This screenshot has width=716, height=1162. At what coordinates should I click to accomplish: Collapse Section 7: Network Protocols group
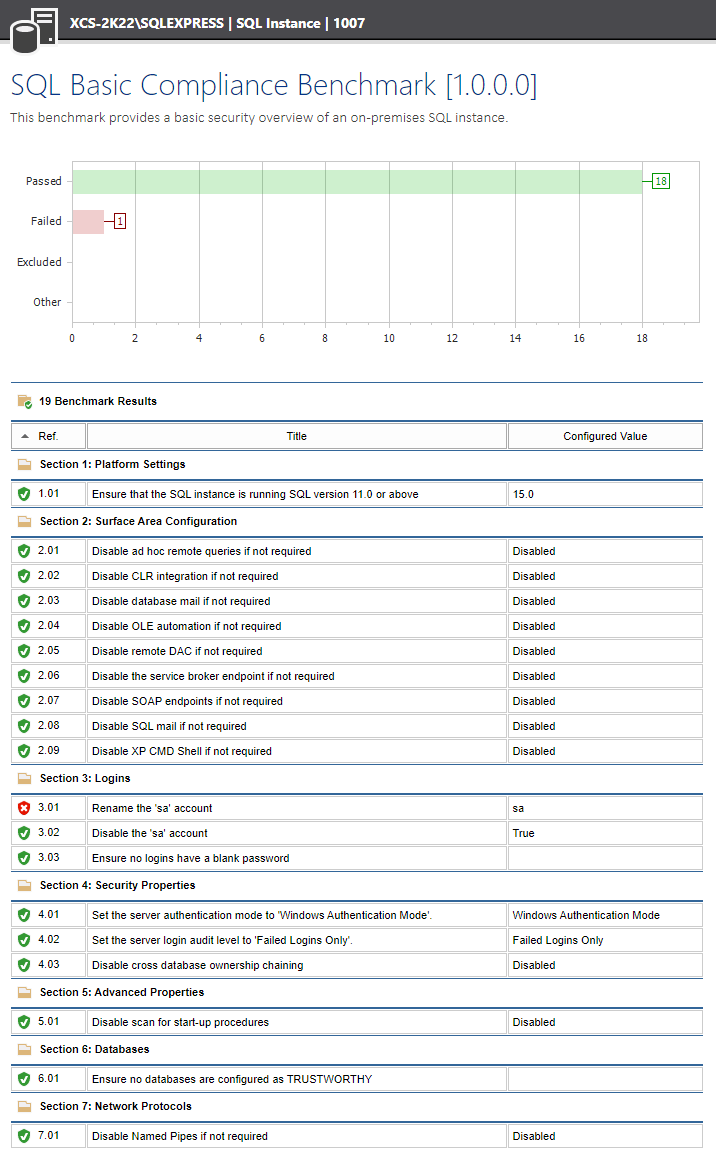tap(116, 1106)
